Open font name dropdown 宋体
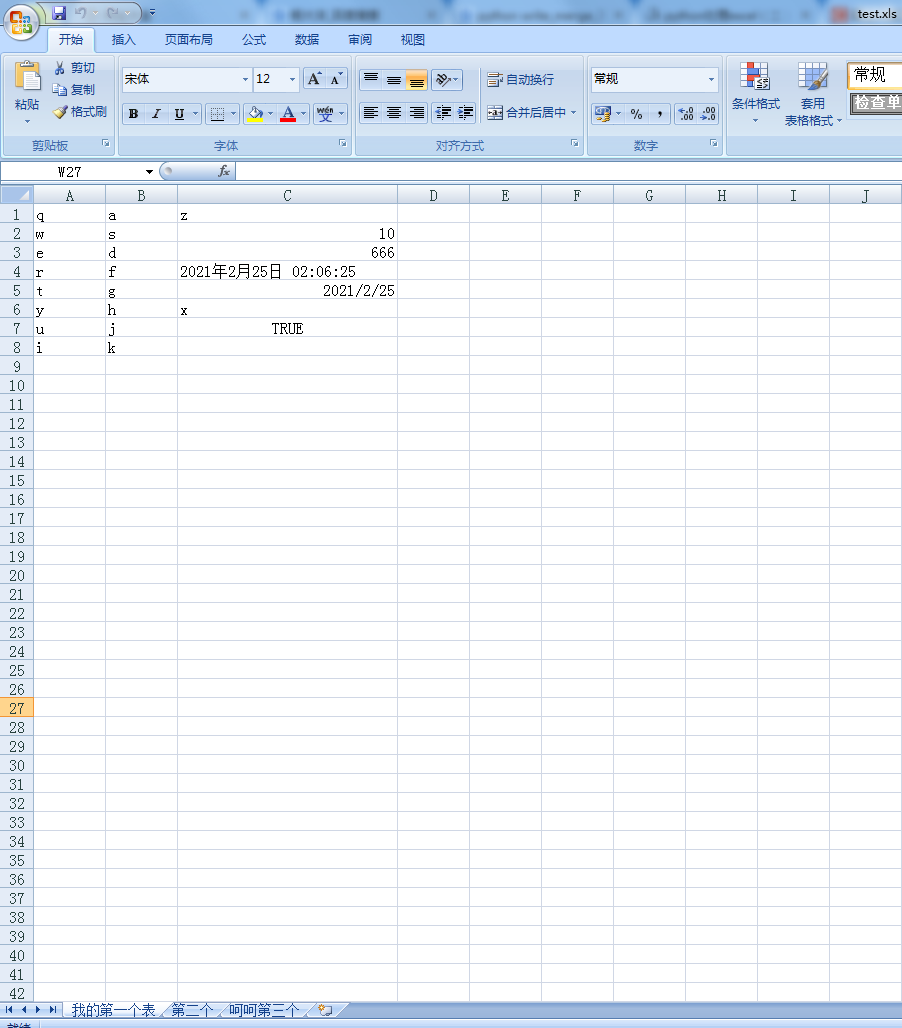Viewport: 902px width, 1028px height. pyautogui.click(x=245, y=79)
